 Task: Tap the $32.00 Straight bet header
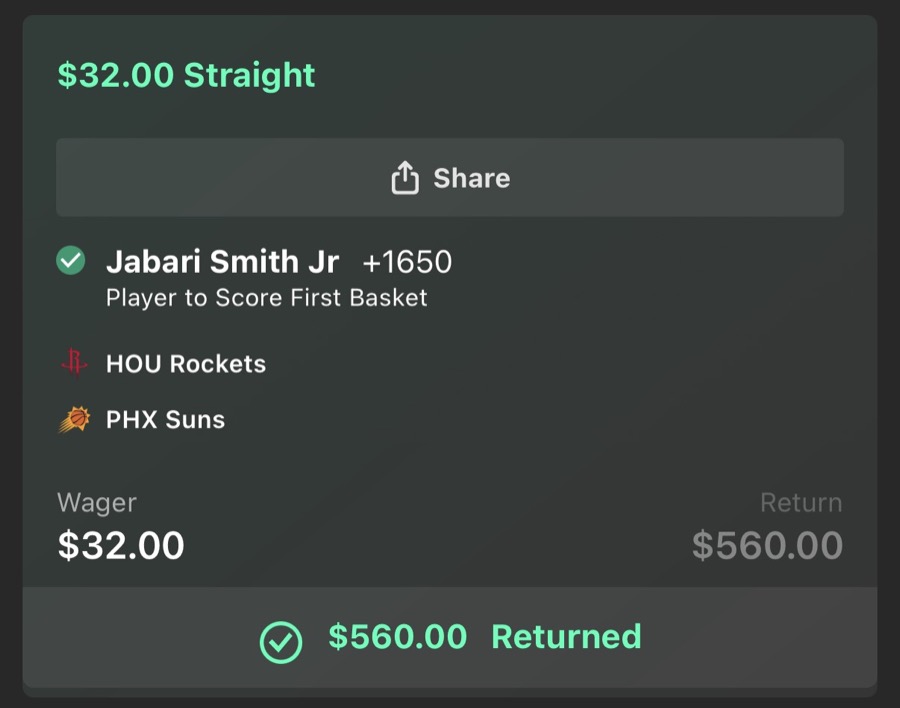click(184, 74)
